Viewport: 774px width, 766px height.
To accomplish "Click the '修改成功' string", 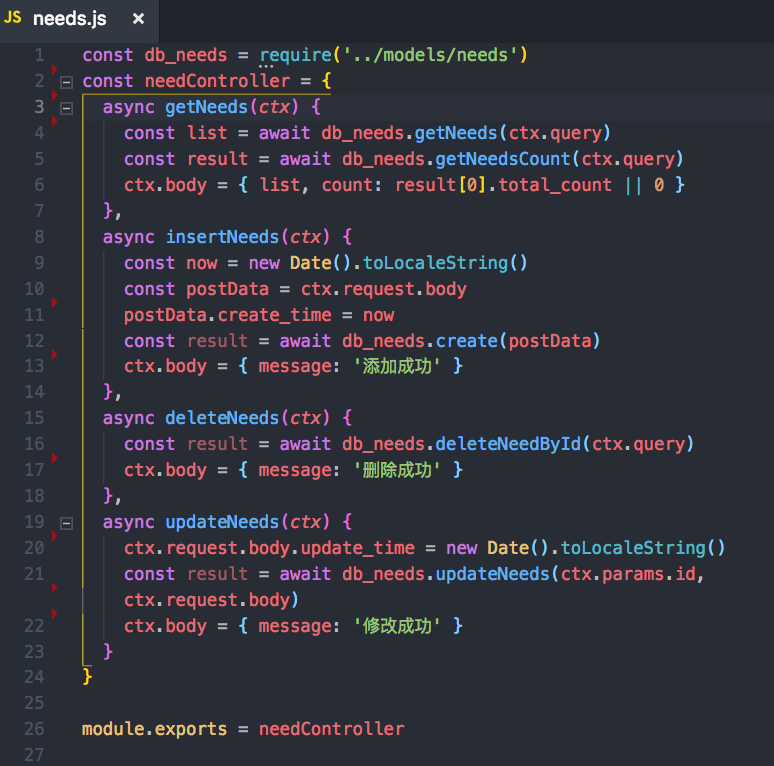I will tap(397, 626).
